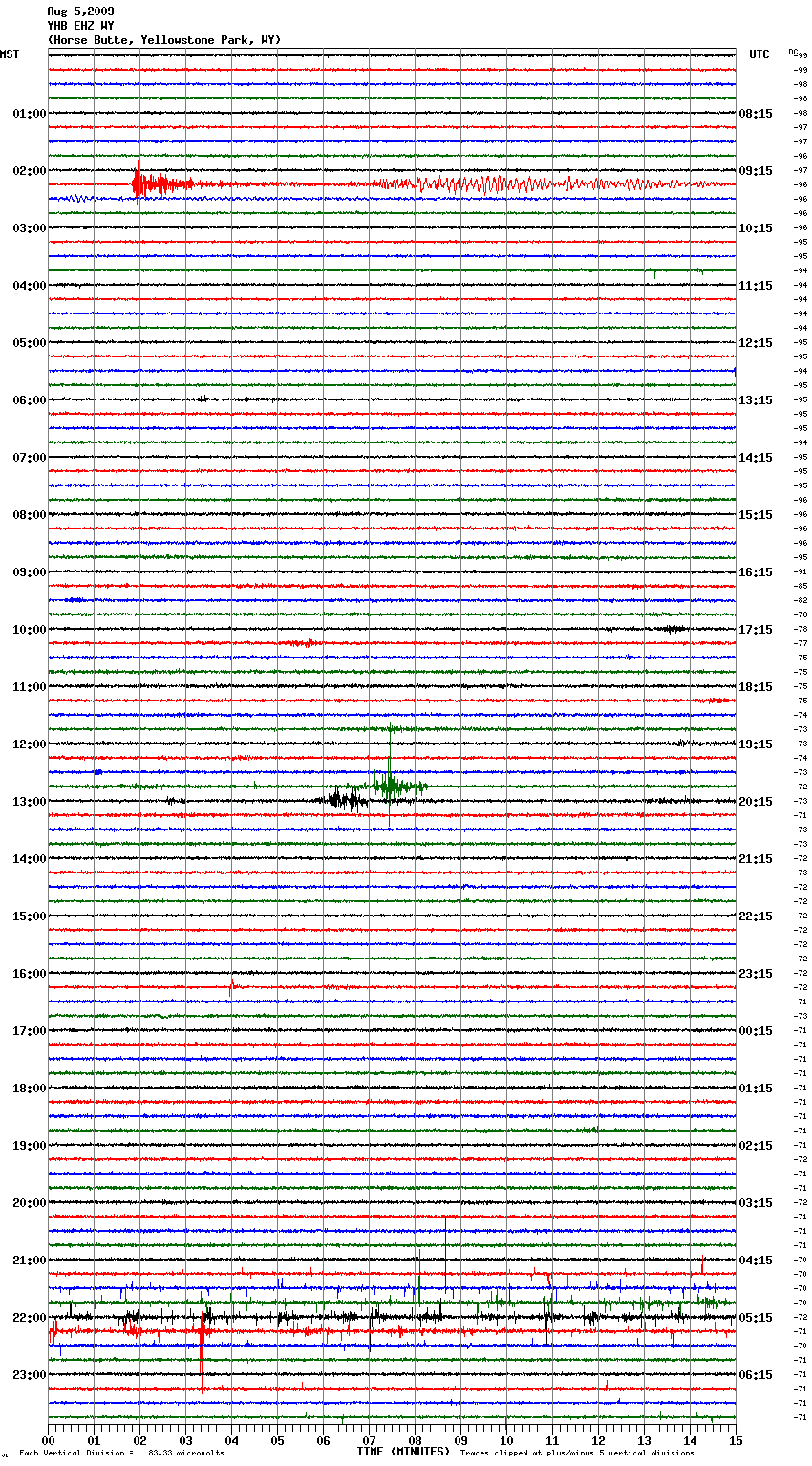Select the 02:00 MST time label

(30, 171)
